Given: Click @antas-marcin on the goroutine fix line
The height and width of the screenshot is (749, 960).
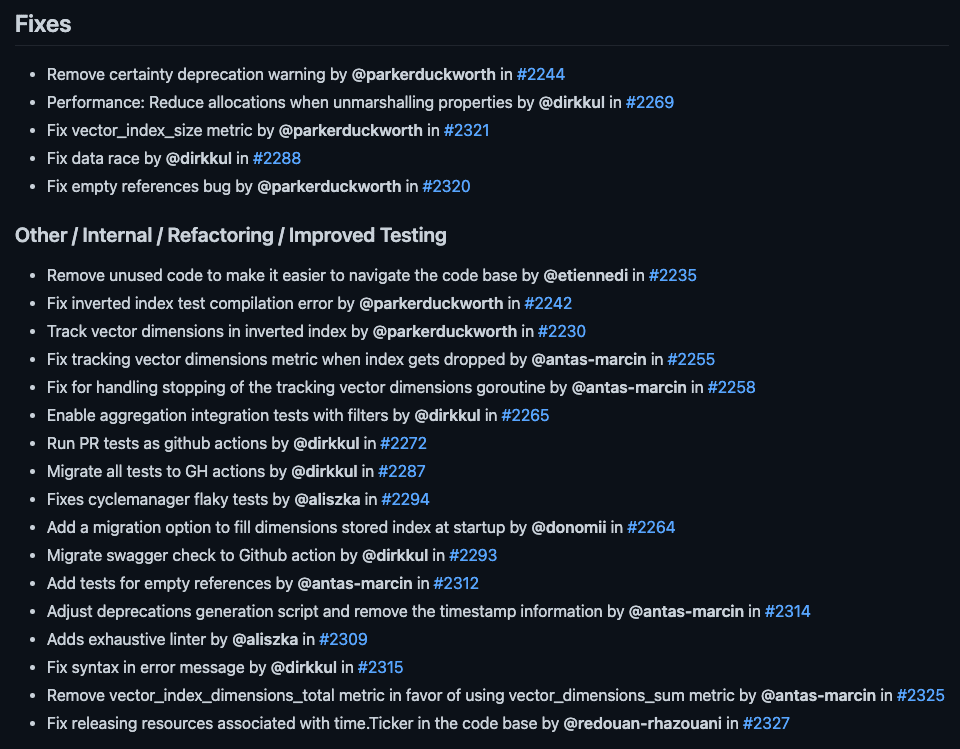Looking at the screenshot, I should point(629,387).
